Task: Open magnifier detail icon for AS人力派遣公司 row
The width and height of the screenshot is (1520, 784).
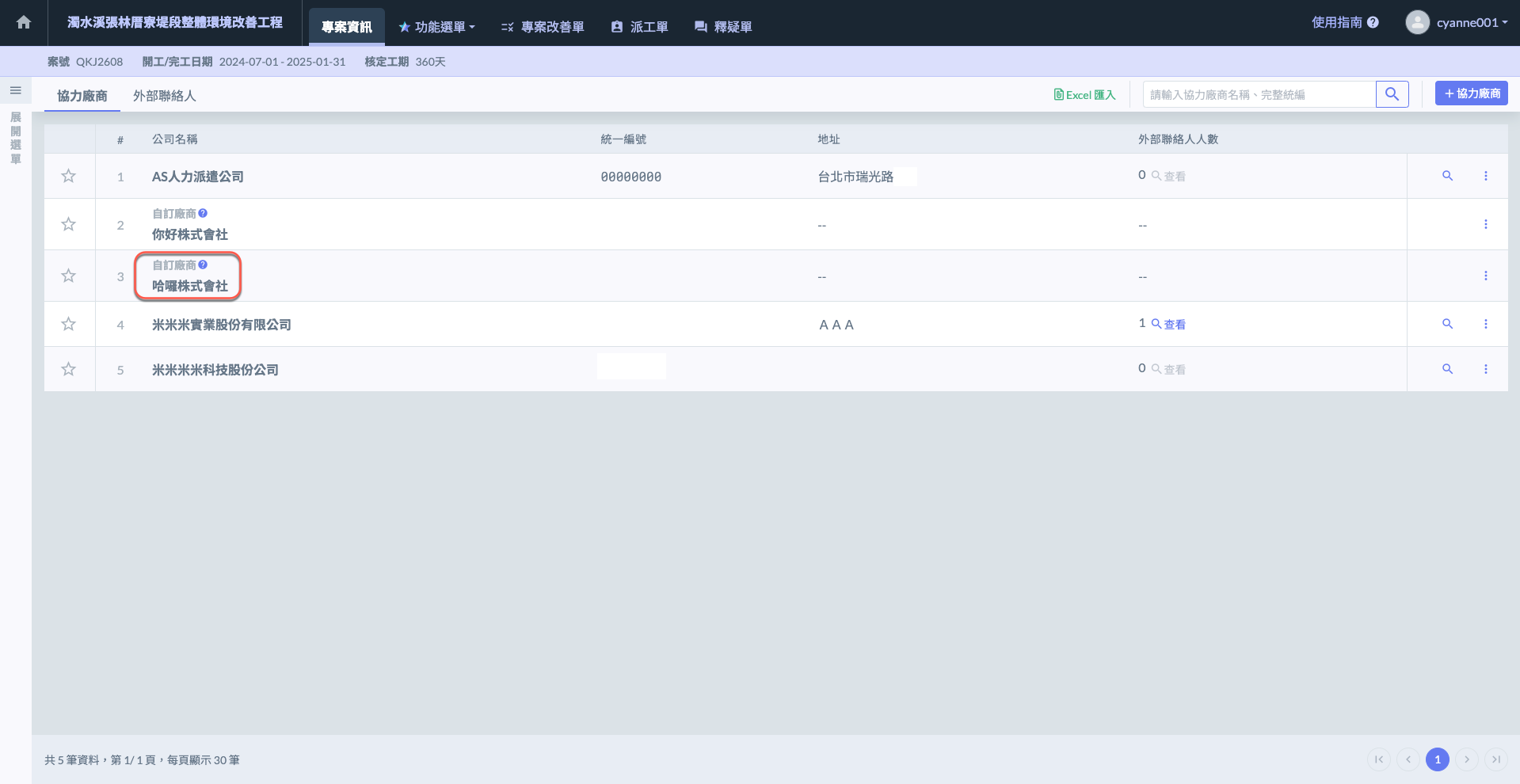Action: coord(1447,176)
